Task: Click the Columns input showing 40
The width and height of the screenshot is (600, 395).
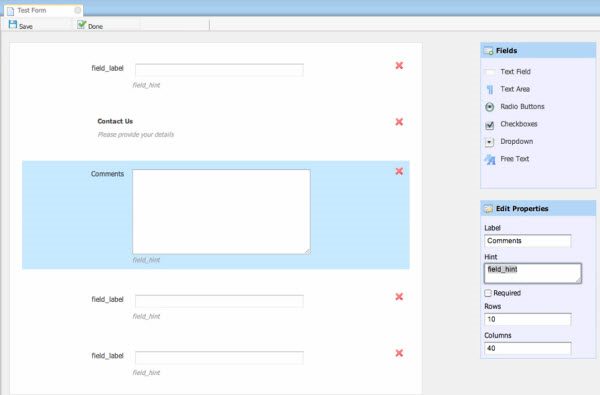Action: (528, 348)
